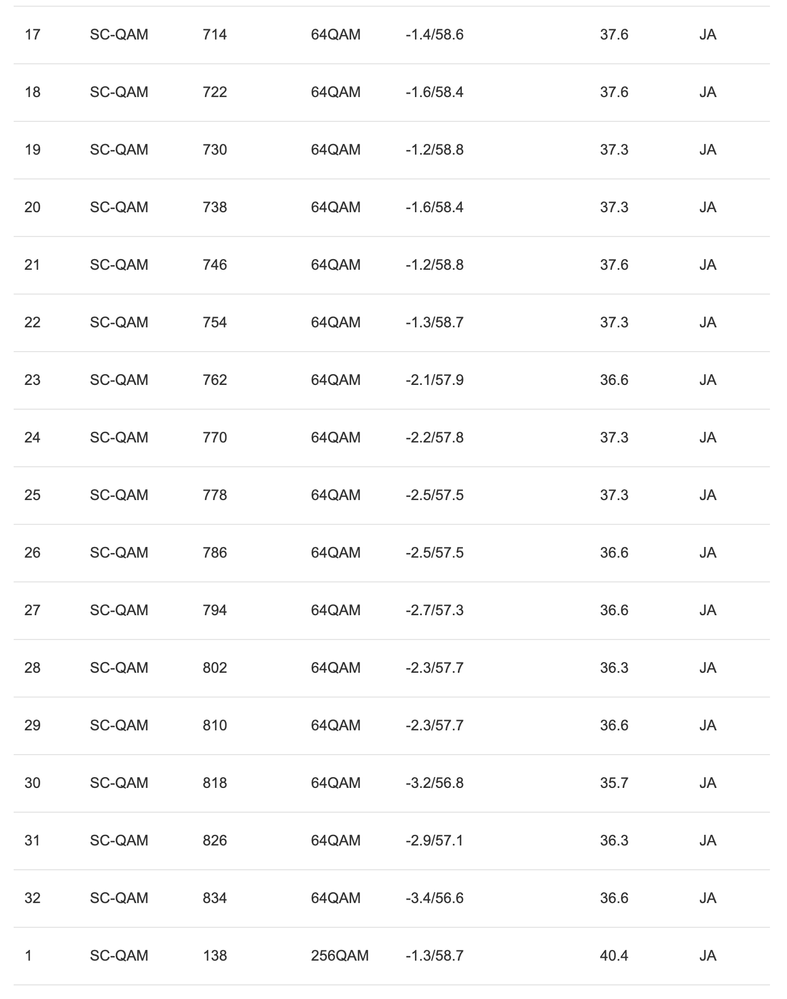Select the frequency 778 cell
The width and height of the screenshot is (787, 999).
click(214, 495)
